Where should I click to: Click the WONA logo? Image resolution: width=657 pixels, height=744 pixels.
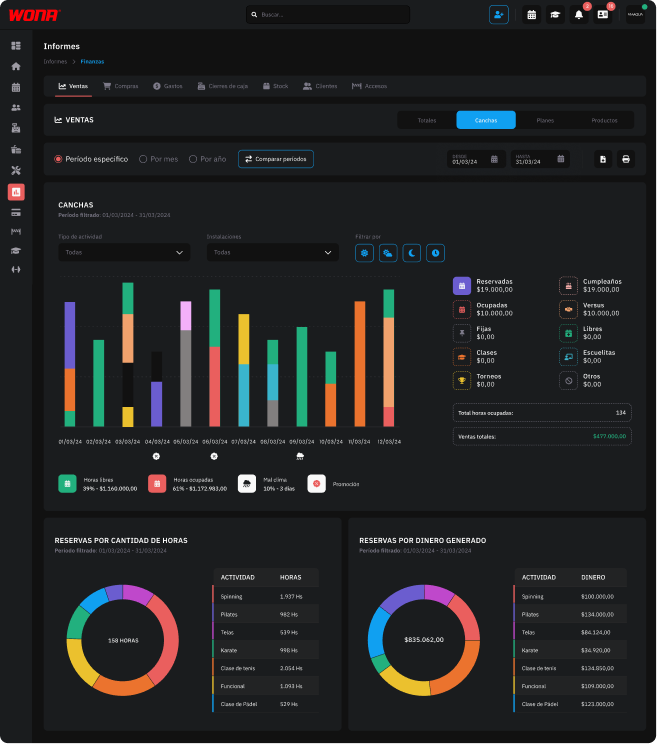[x=34, y=15]
